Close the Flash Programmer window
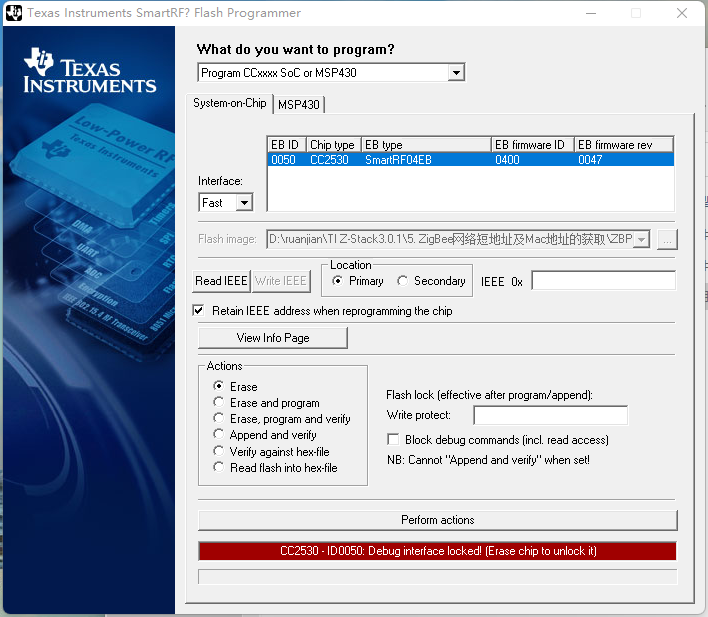The width and height of the screenshot is (708, 617). point(682,13)
